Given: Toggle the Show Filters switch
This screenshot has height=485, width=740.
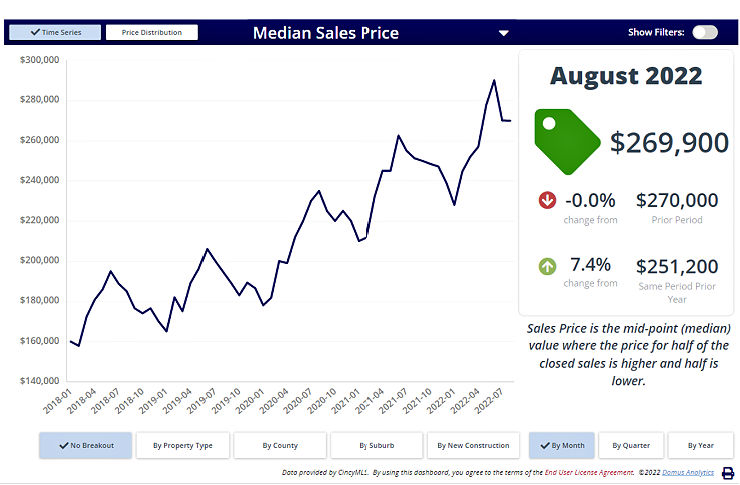Looking at the screenshot, I should [704, 32].
